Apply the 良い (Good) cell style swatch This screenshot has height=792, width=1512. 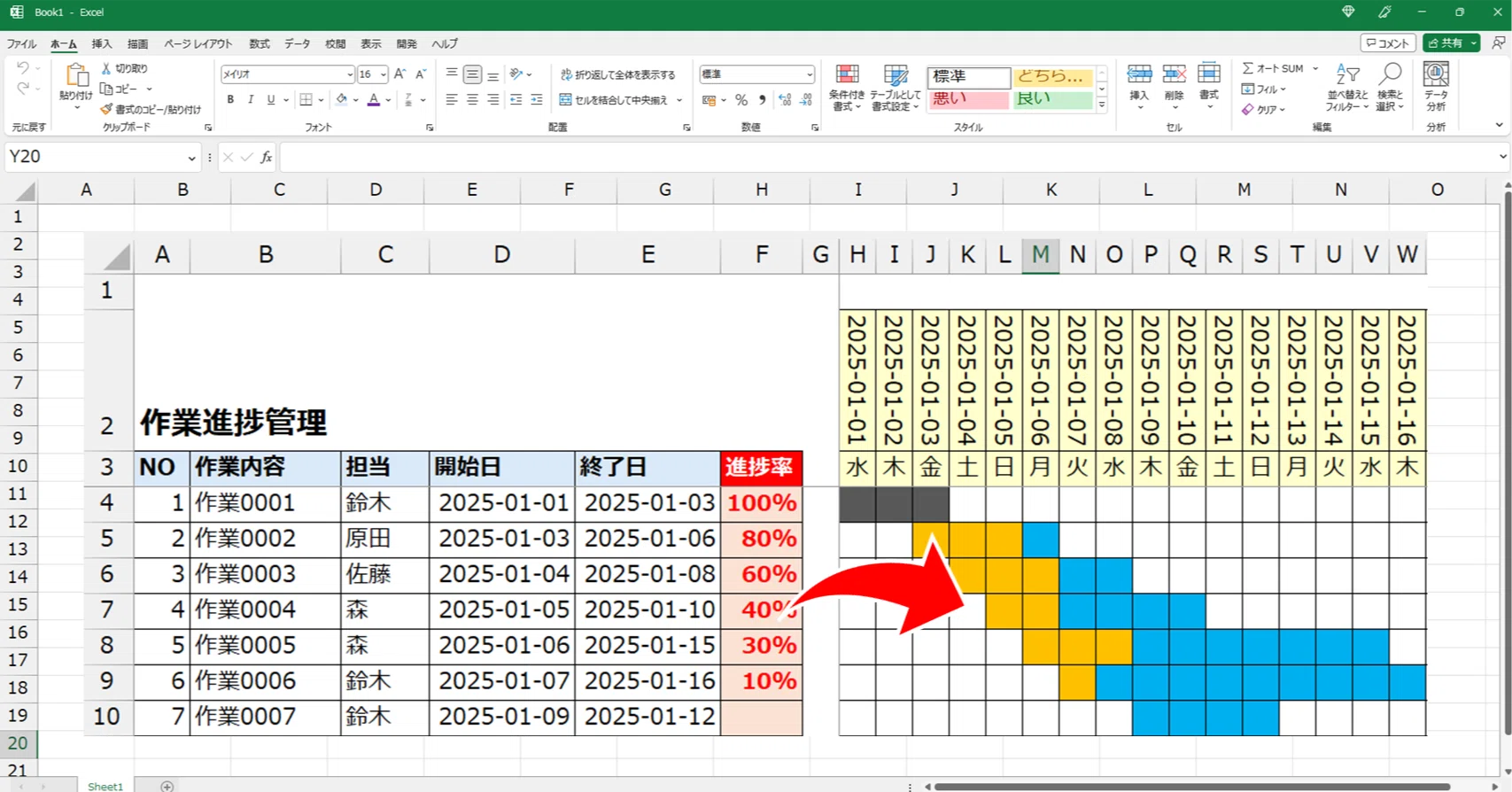click(x=1052, y=99)
